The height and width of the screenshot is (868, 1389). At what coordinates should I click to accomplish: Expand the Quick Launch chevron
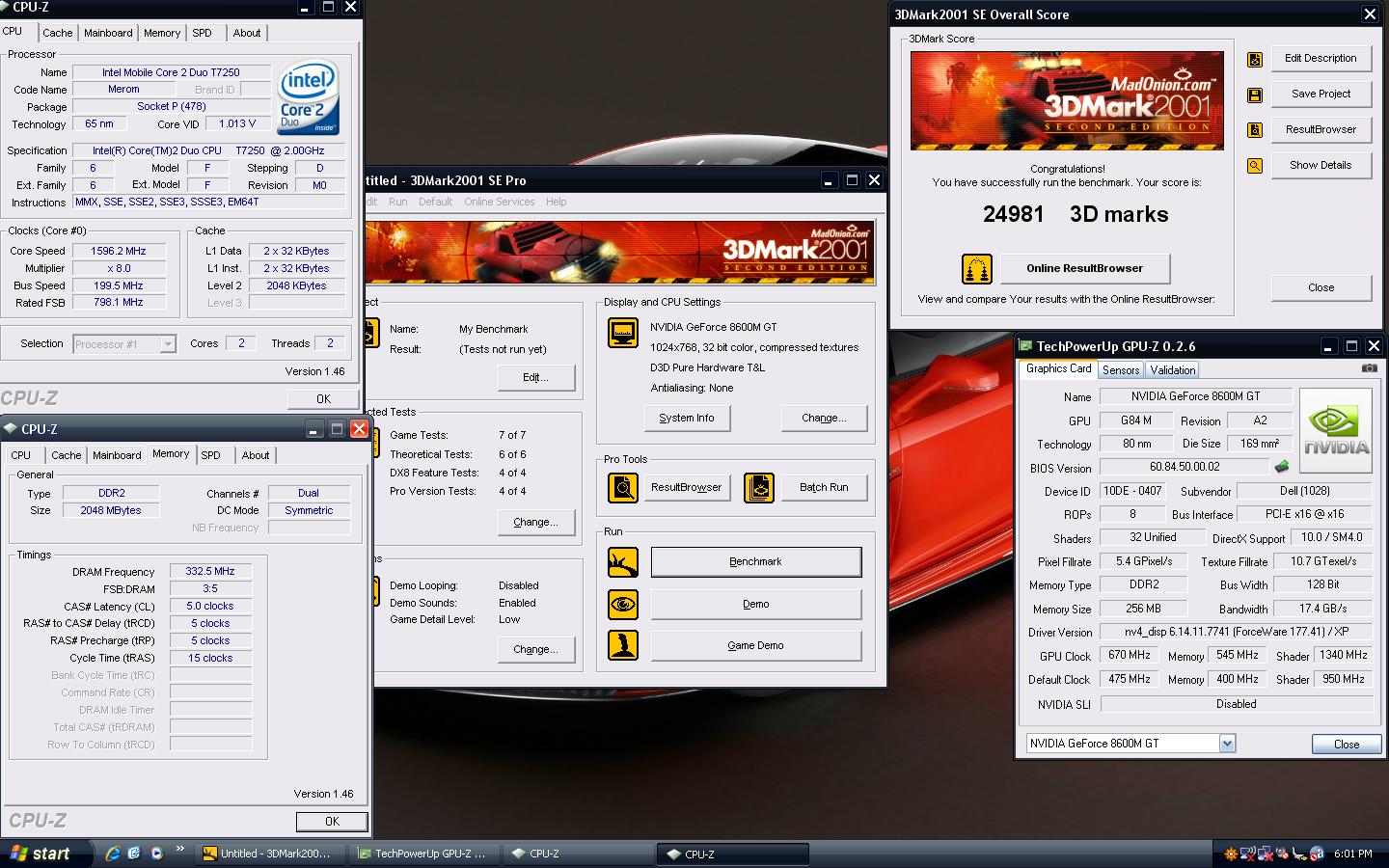pyautogui.click(x=179, y=850)
